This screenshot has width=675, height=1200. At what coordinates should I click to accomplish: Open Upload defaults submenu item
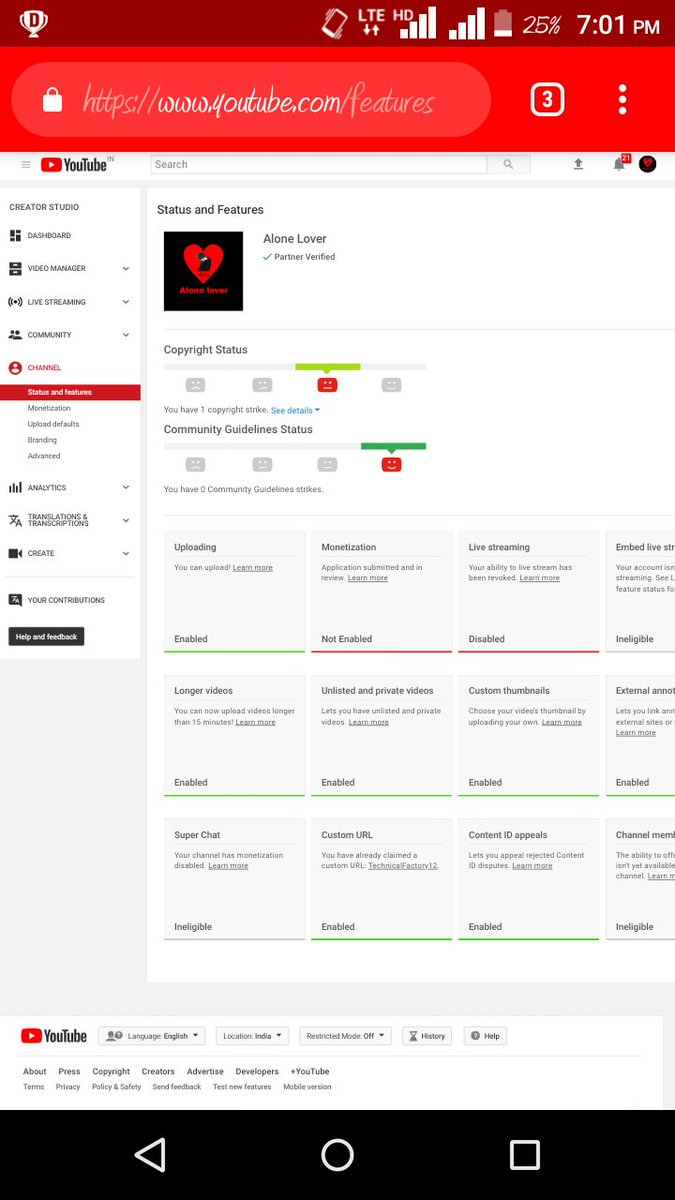(x=53, y=424)
